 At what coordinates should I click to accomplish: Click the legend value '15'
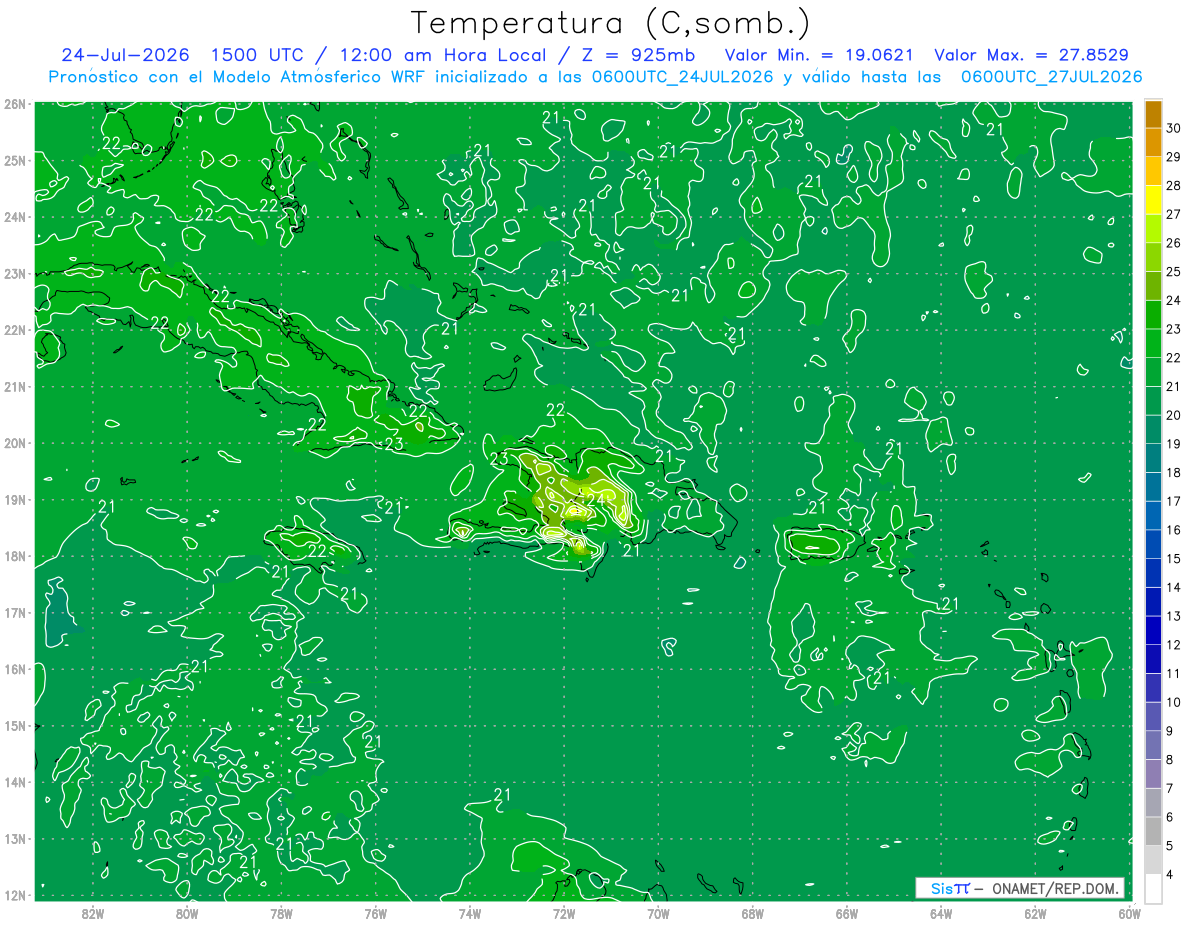pos(1173,558)
